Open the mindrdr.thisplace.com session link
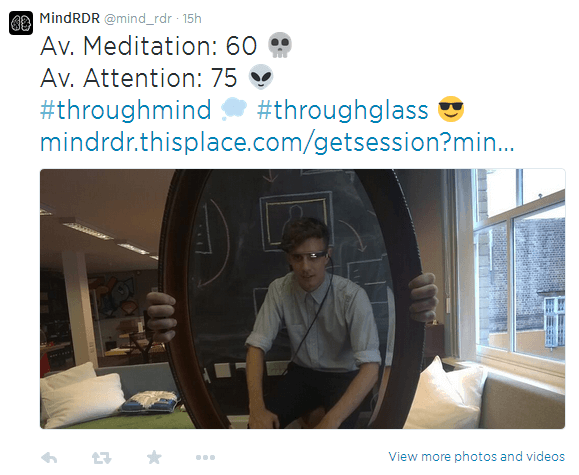This screenshot has height=475, width=579. [x=277, y=142]
